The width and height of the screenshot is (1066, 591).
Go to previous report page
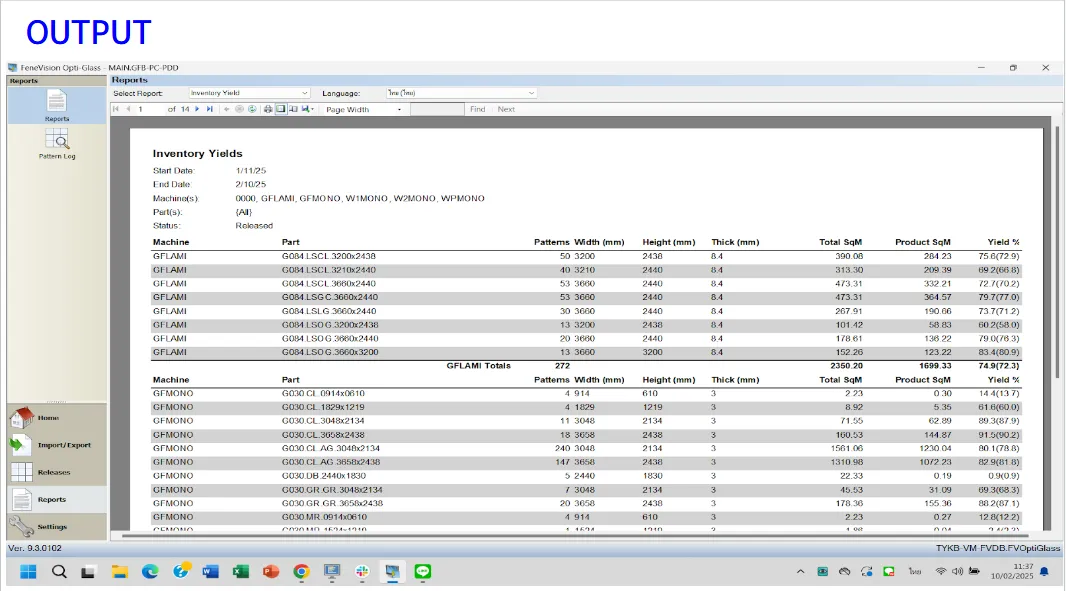click(128, 109)
